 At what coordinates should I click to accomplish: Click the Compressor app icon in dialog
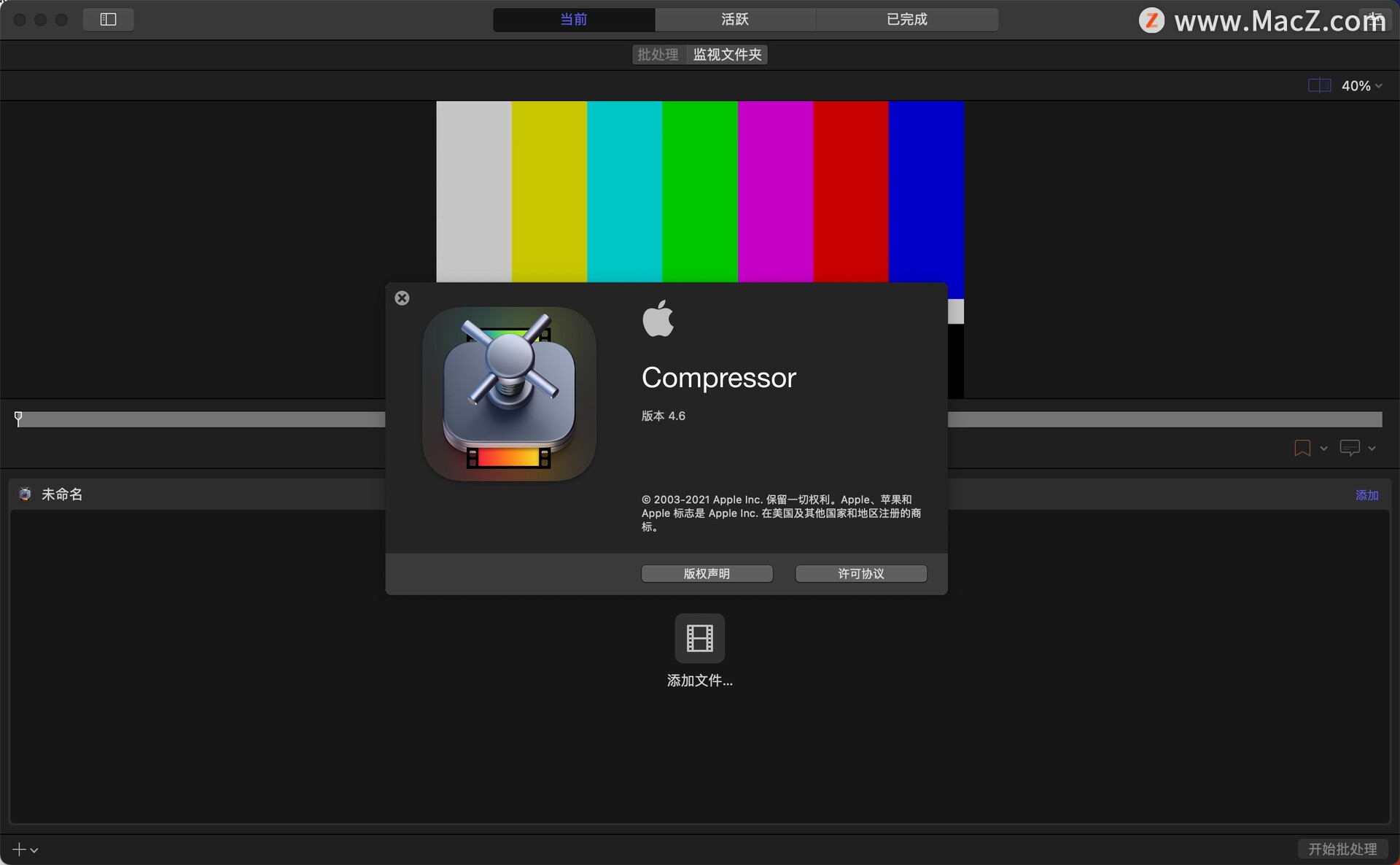[x=509, y=394]
